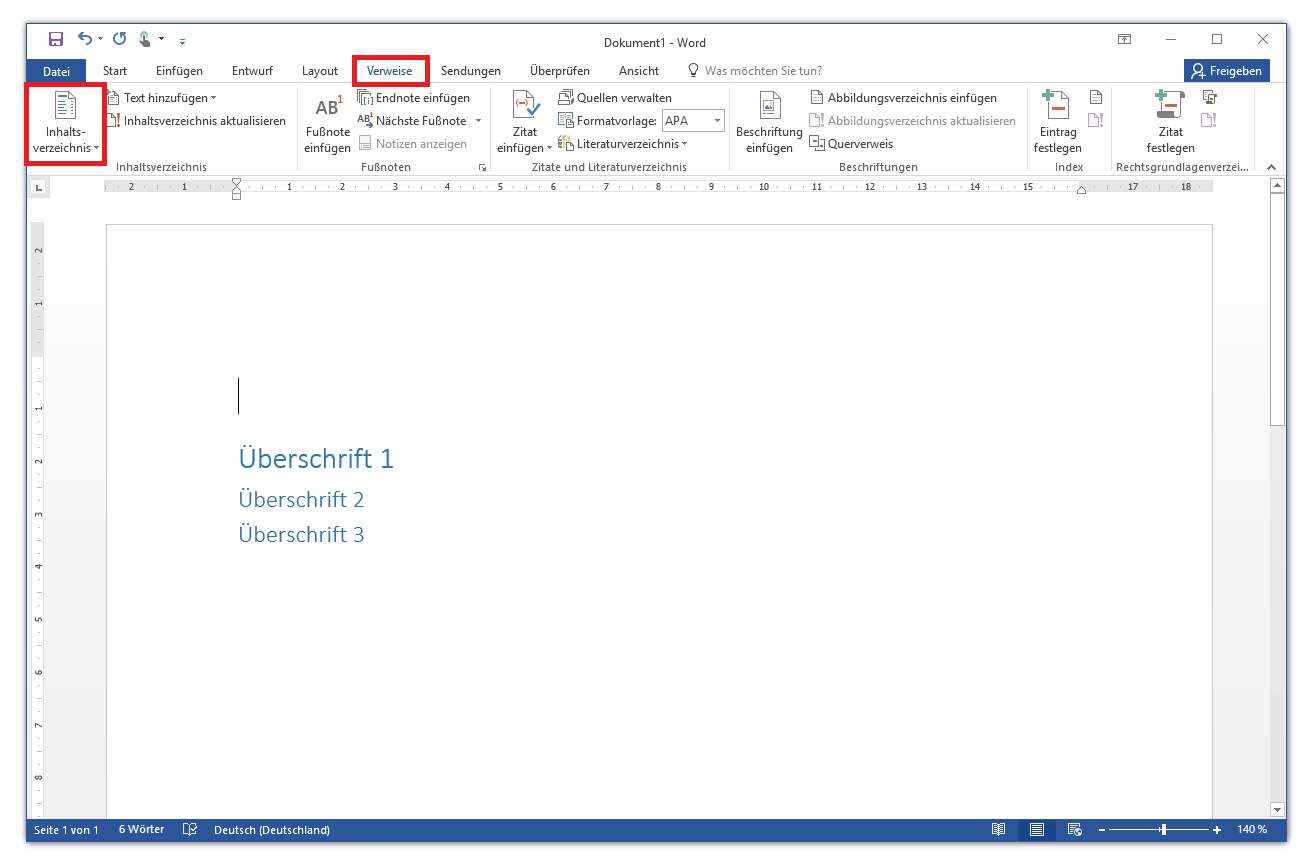Viewport: 1315px width, 865px height.
Task: Open the Datei tab
Action: (57, 71)
